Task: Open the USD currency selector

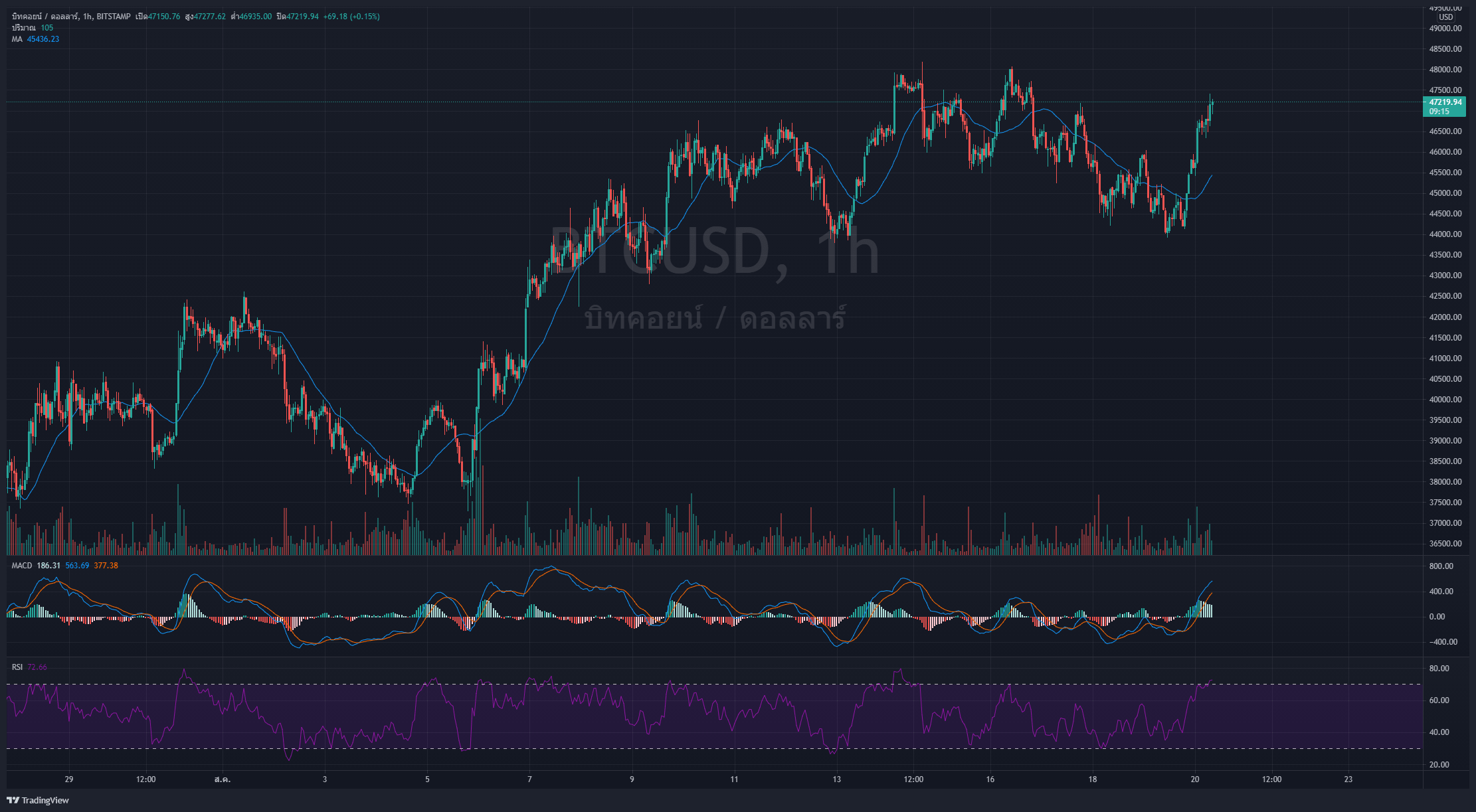Action: (1445, 17)
